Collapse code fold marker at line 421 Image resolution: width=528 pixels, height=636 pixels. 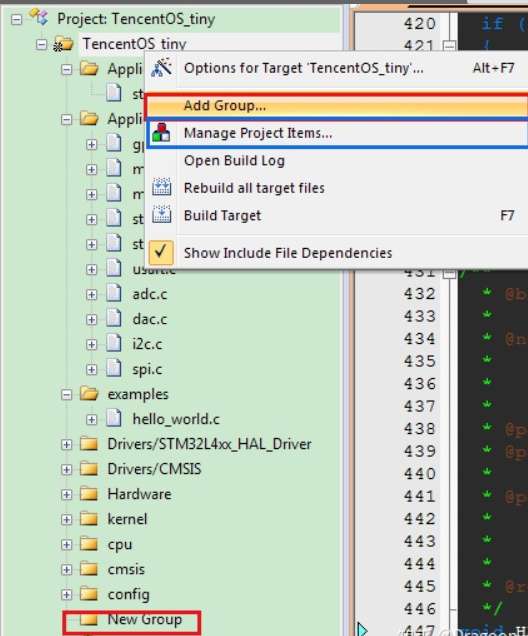(449, 45)
